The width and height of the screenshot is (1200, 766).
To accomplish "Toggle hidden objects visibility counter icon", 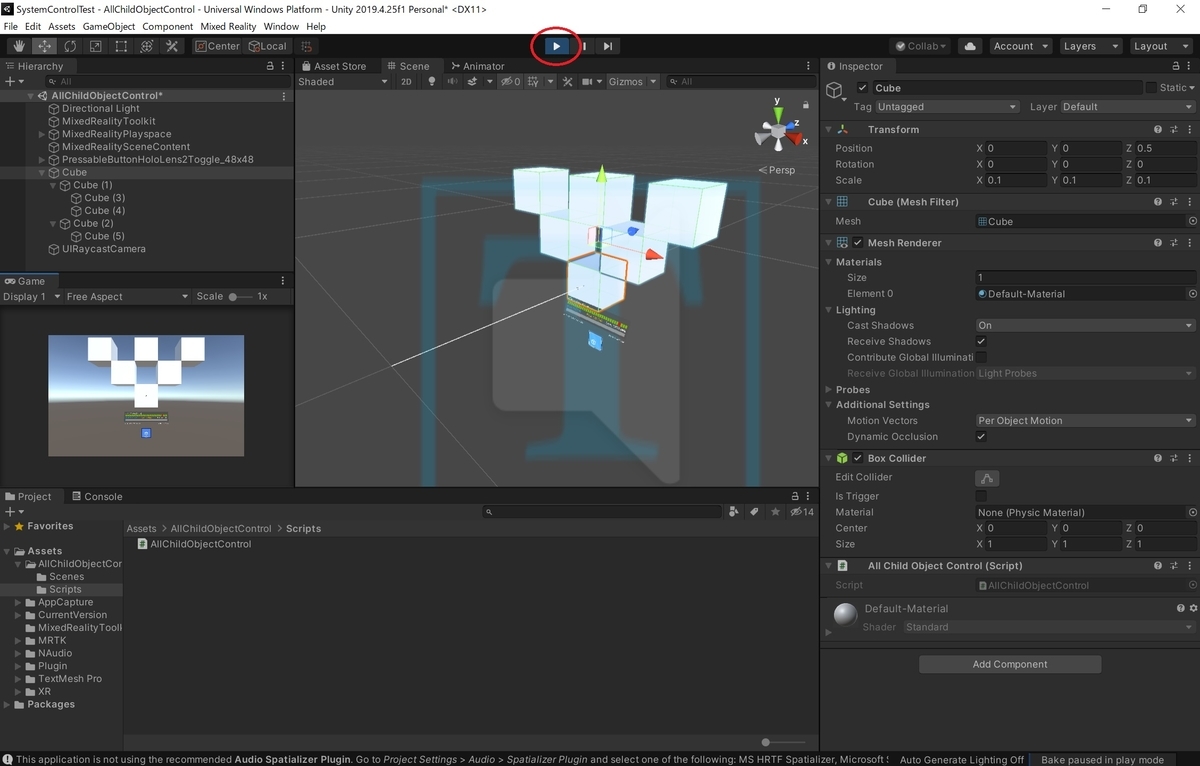I will tap(510, 82).
